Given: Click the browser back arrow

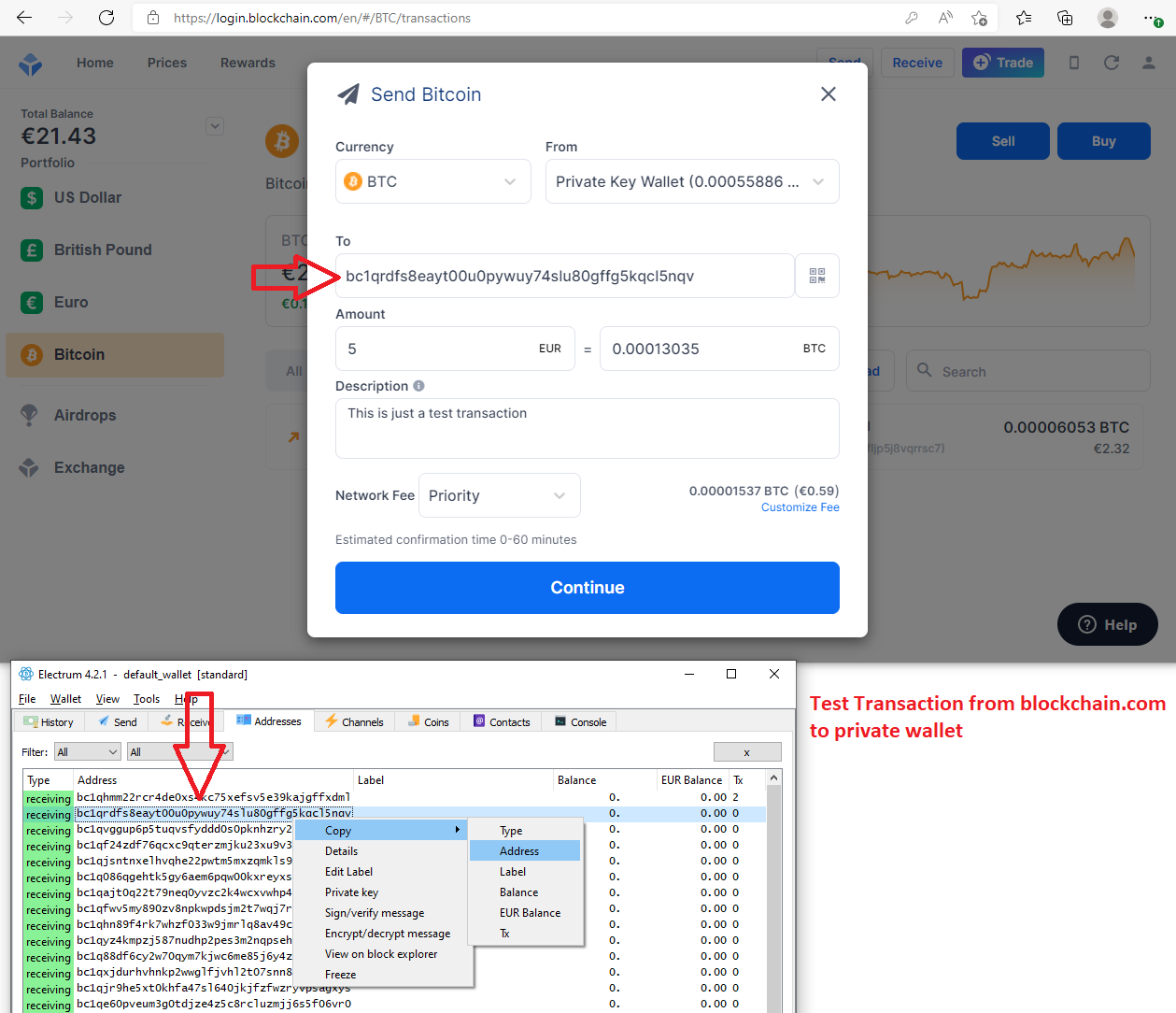Looking at the screenshot, I should (x=24, y=18).
